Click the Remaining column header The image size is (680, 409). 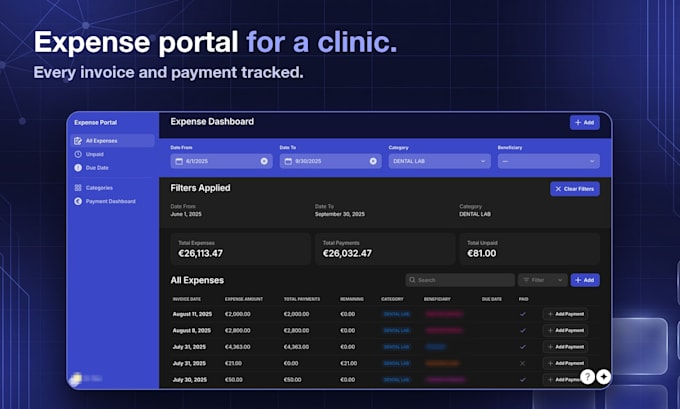click(352, 299)
